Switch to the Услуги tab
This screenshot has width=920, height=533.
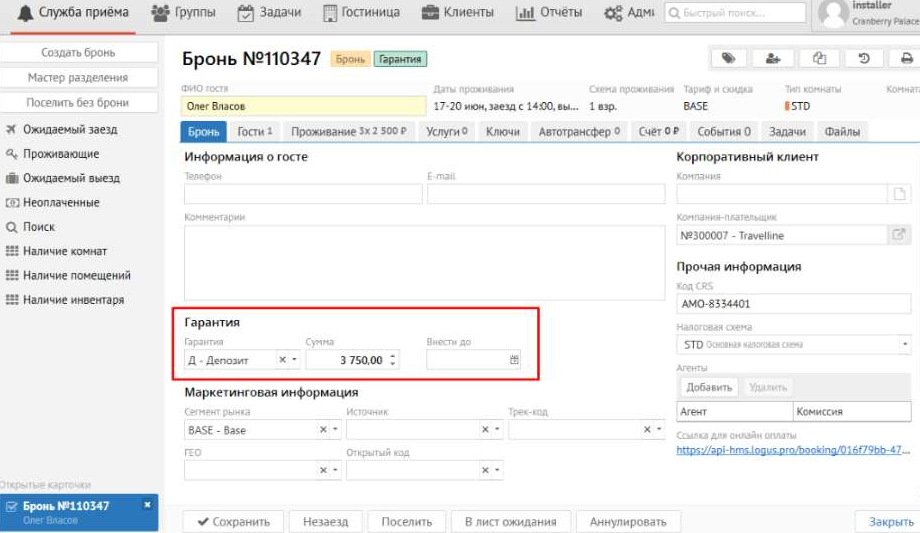point(446,132)
